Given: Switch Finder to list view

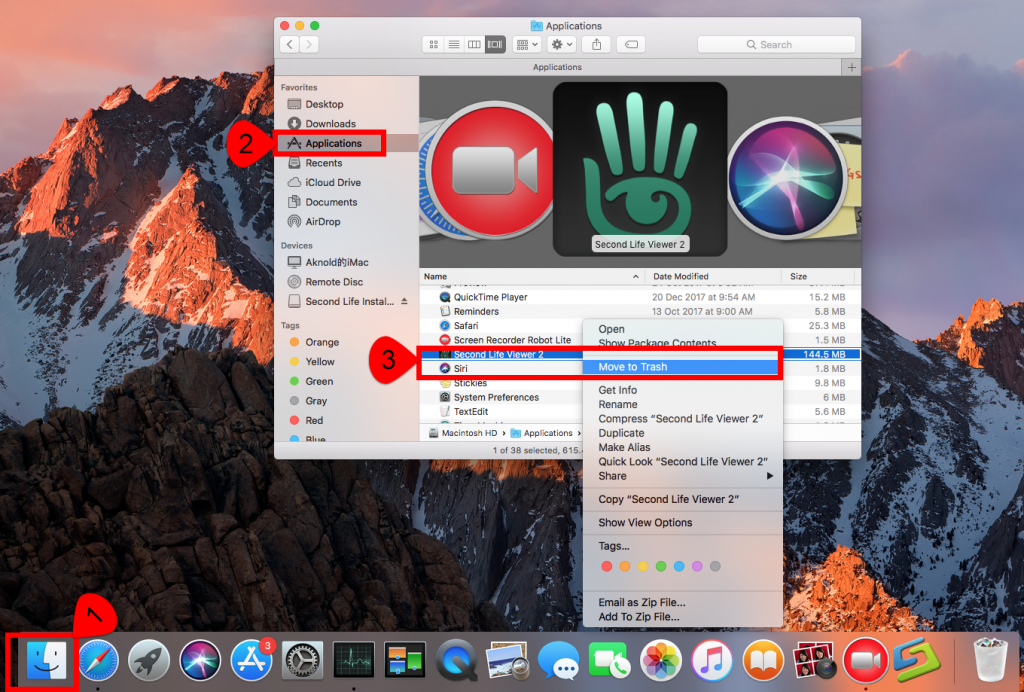Looking at the screenshot, I should tap(453, 45).
